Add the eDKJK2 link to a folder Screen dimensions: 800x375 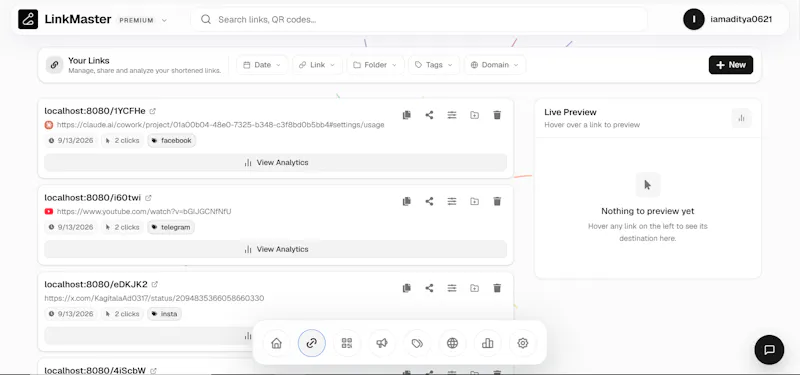pos(474,288)
